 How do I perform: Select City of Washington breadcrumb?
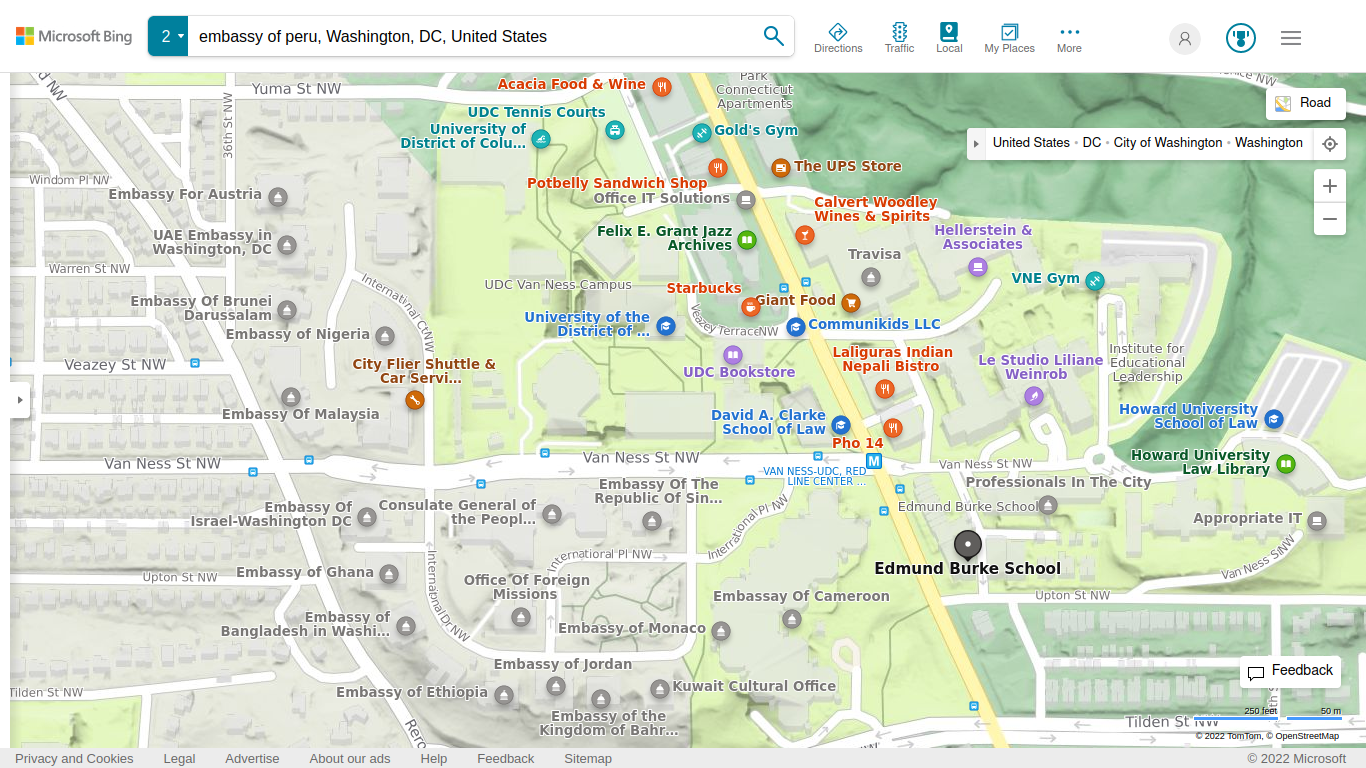(x=1168, y=143)
